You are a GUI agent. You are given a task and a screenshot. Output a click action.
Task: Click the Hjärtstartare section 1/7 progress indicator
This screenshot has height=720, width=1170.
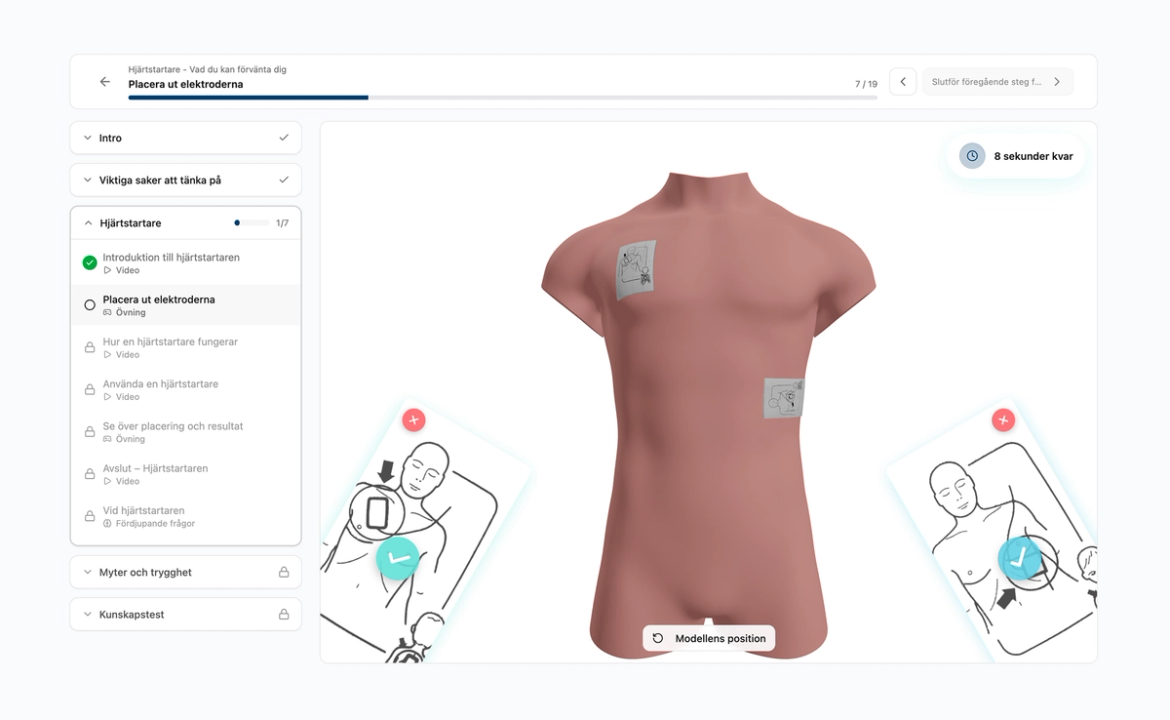(x=261, y=223)
